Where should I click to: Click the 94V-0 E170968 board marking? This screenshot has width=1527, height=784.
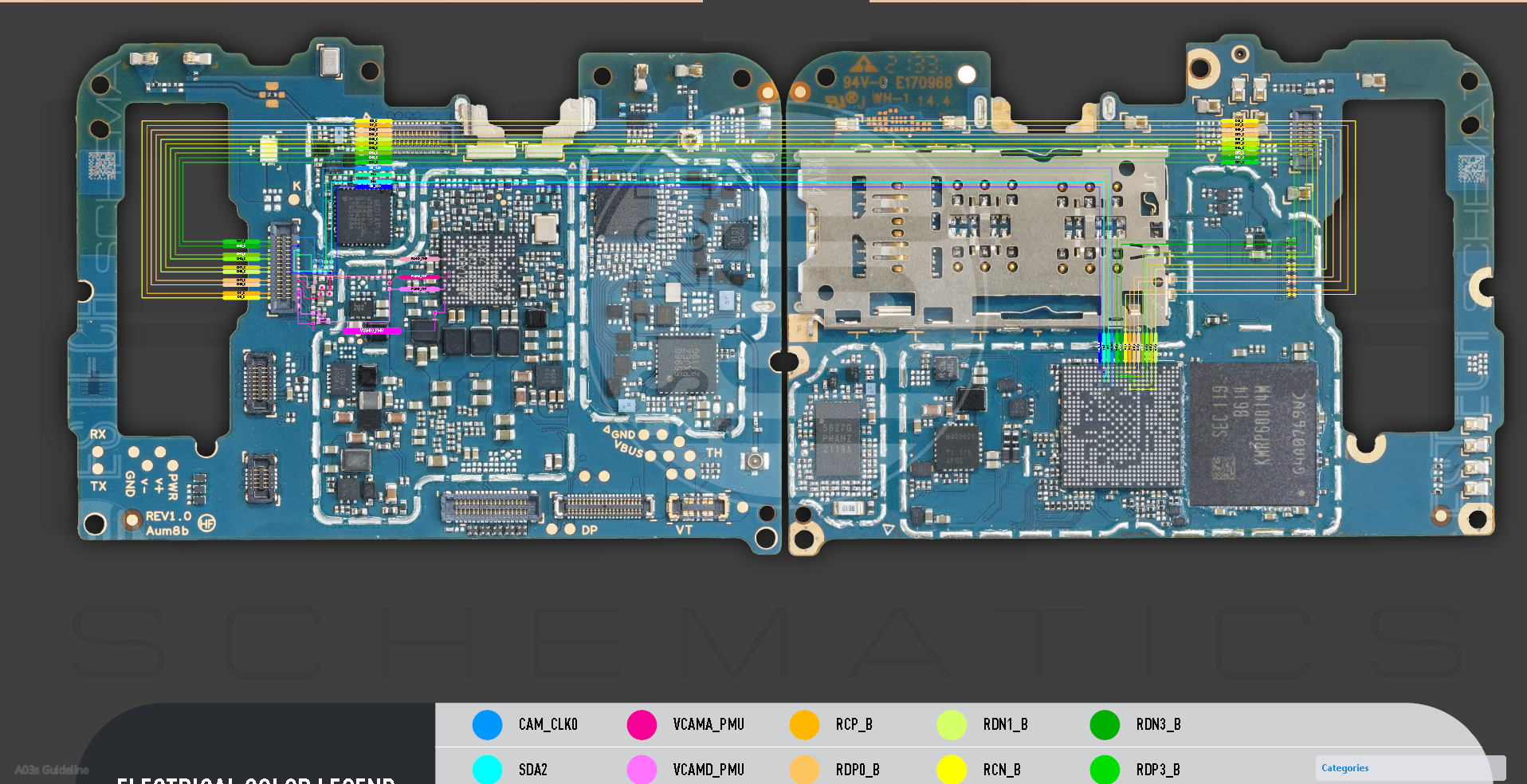(897, 82)
